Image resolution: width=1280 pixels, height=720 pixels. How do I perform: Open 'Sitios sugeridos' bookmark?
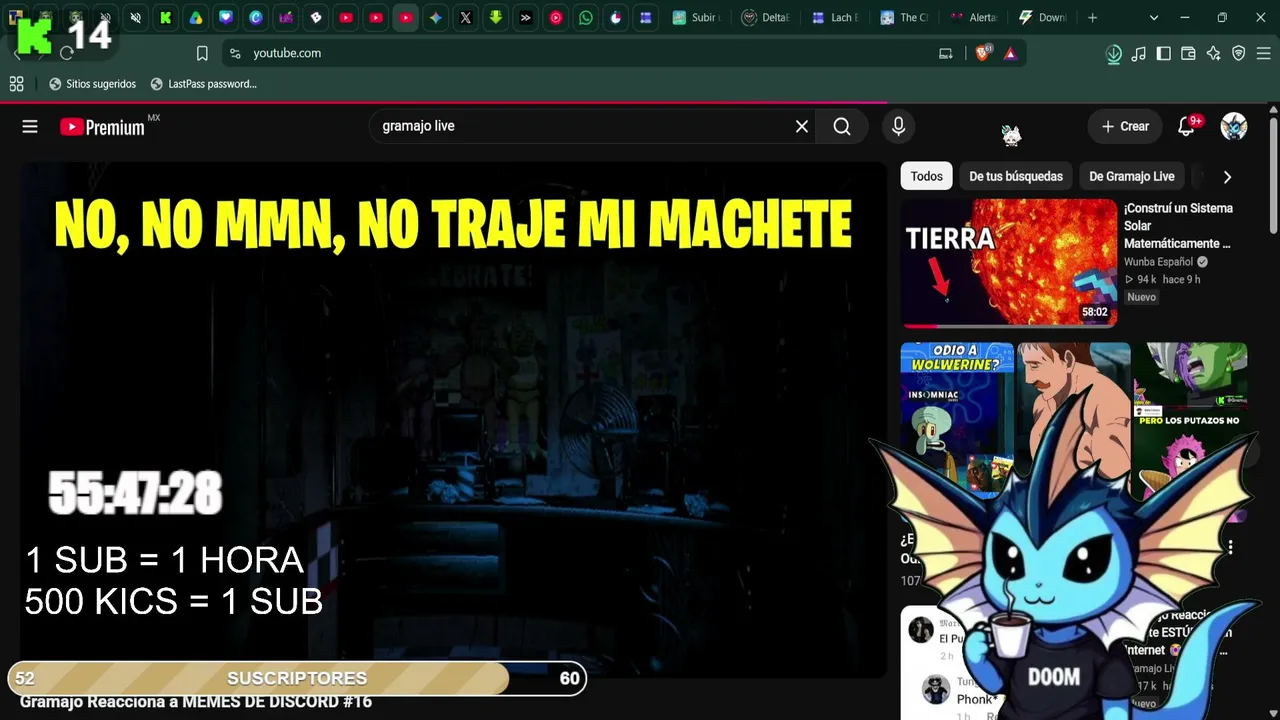[92, 84]
